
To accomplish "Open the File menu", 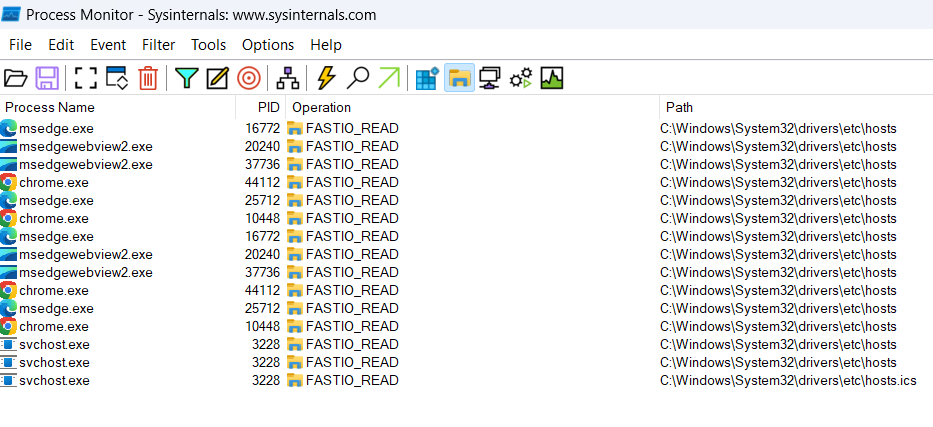I will [20, 45].
